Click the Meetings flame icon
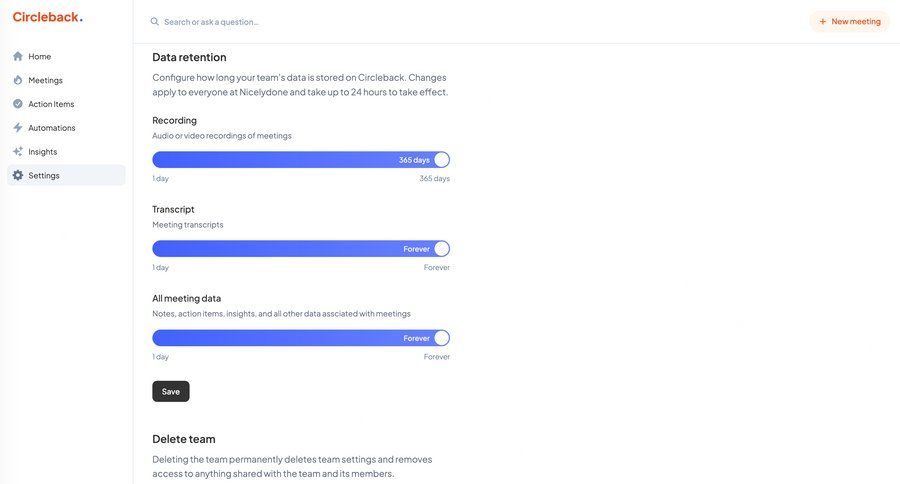This screenshot has width=900, height=484. click(18, 80)
